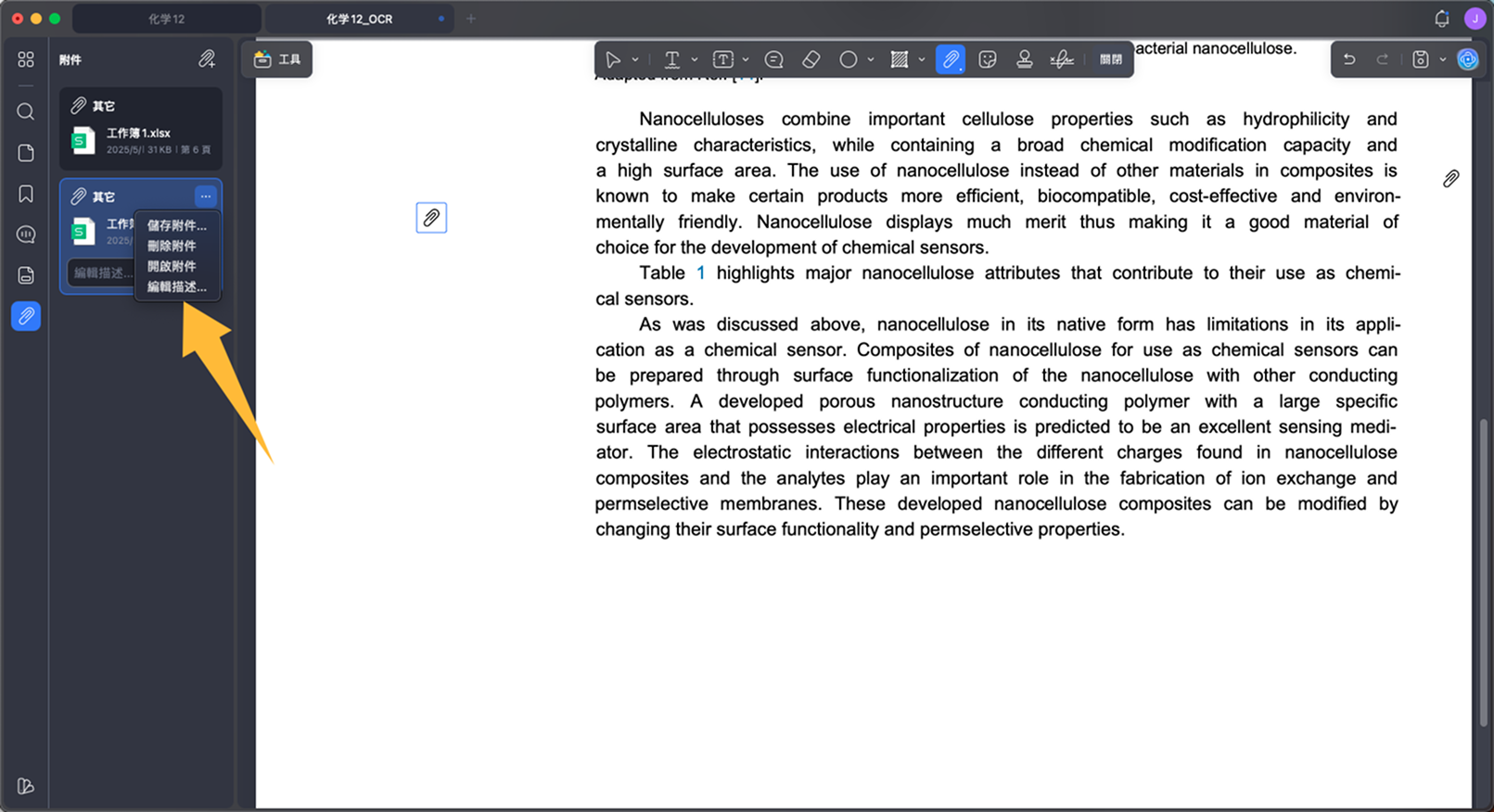The height and width of the screenshot is (812, 1494).
Task: Click the add attachment icon in panel header
Action: [x=207, y=59]
